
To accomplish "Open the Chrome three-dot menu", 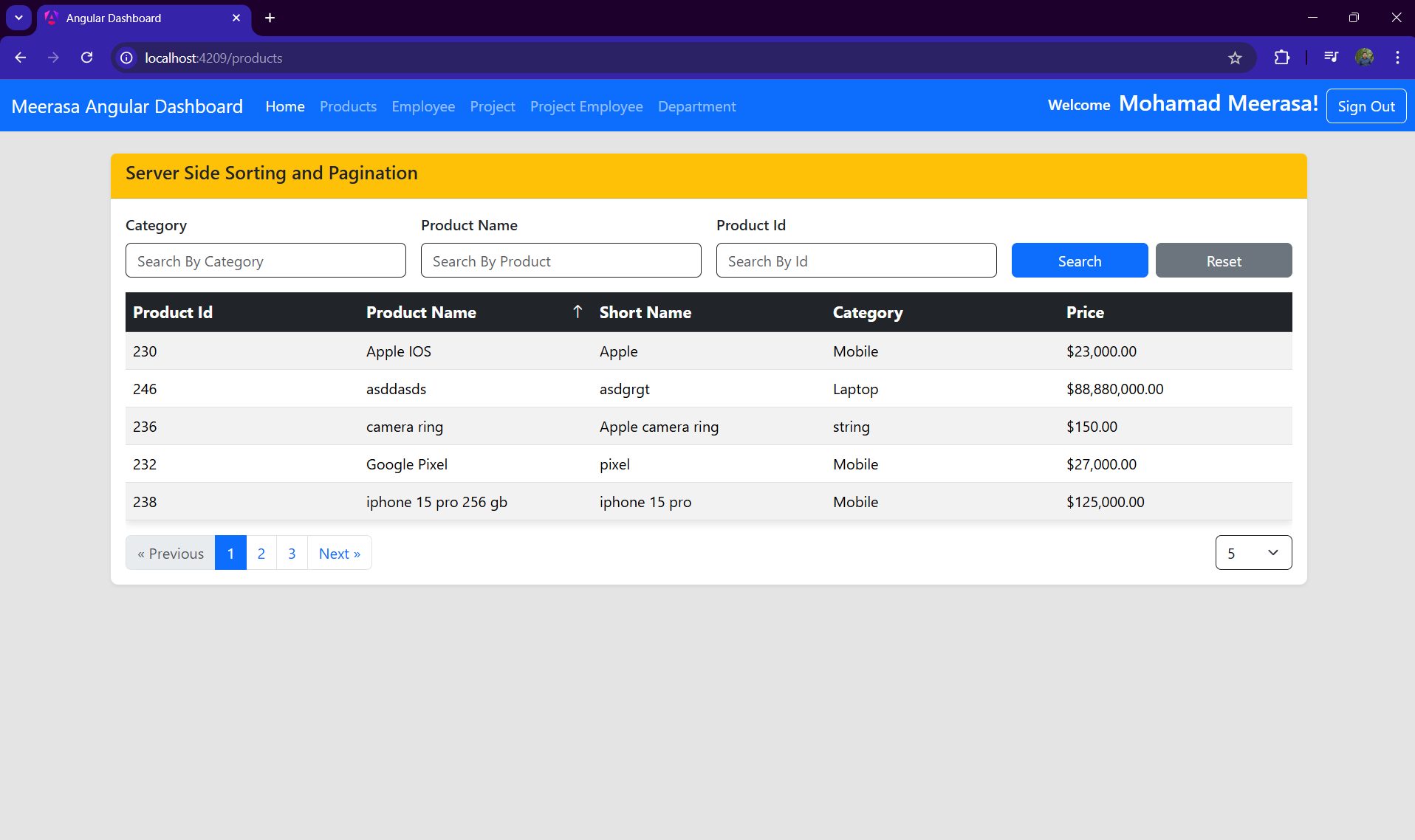I will 1397,58.
